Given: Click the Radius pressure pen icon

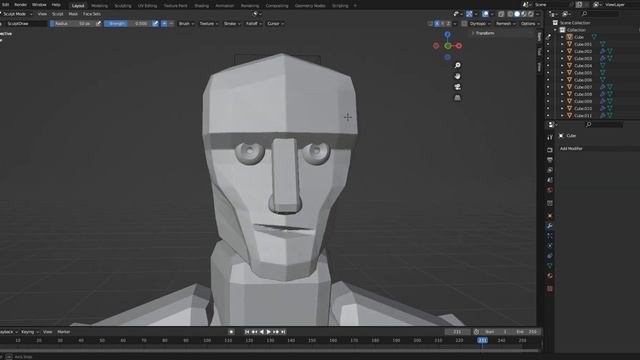Looking at the screenshot, I should pyautogui.click(x=98, y=24).
